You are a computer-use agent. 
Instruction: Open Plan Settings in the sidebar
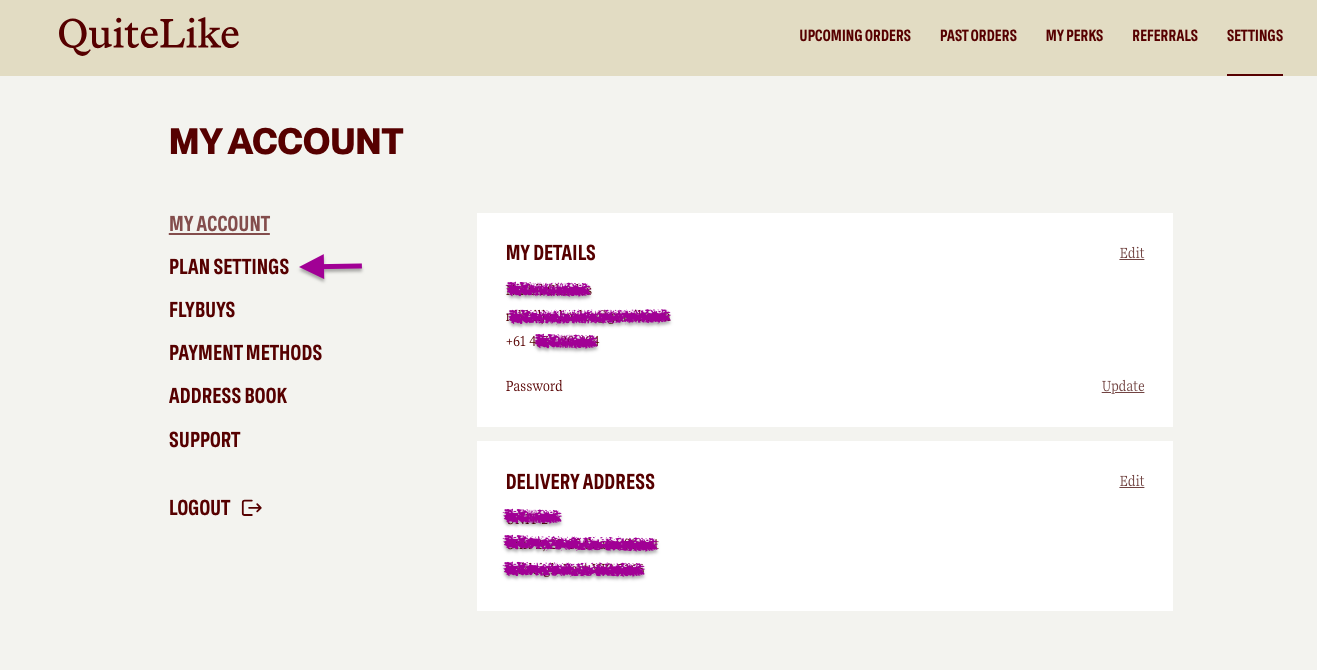(x=229, y=267)
